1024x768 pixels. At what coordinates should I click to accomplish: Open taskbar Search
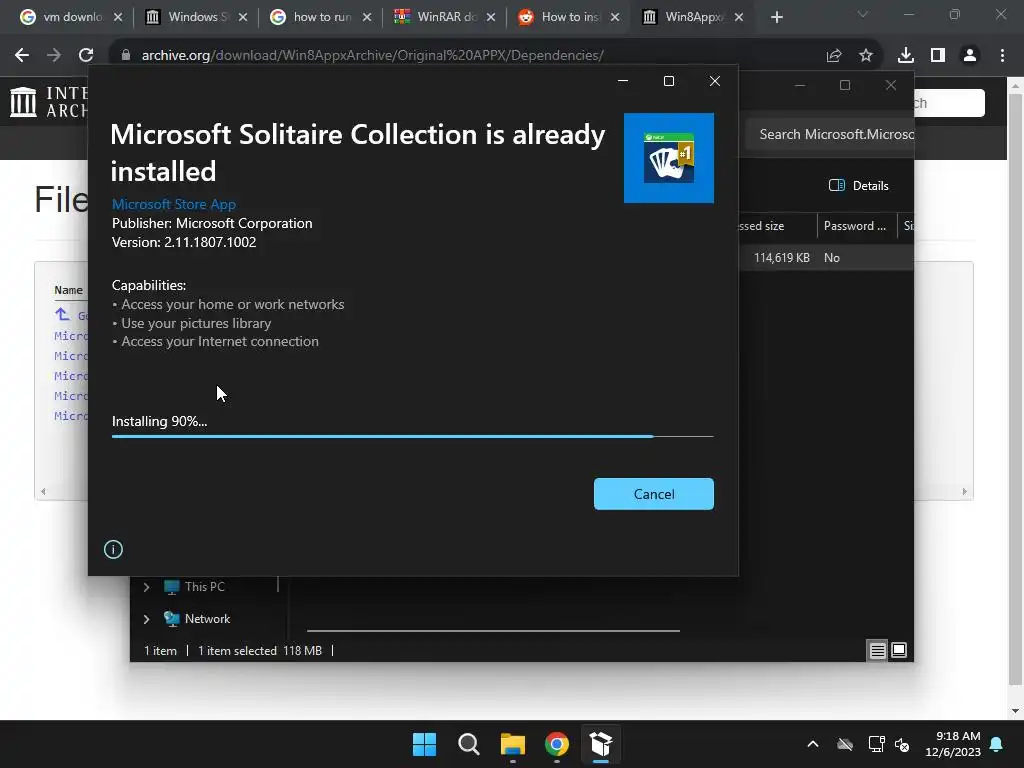468,744
